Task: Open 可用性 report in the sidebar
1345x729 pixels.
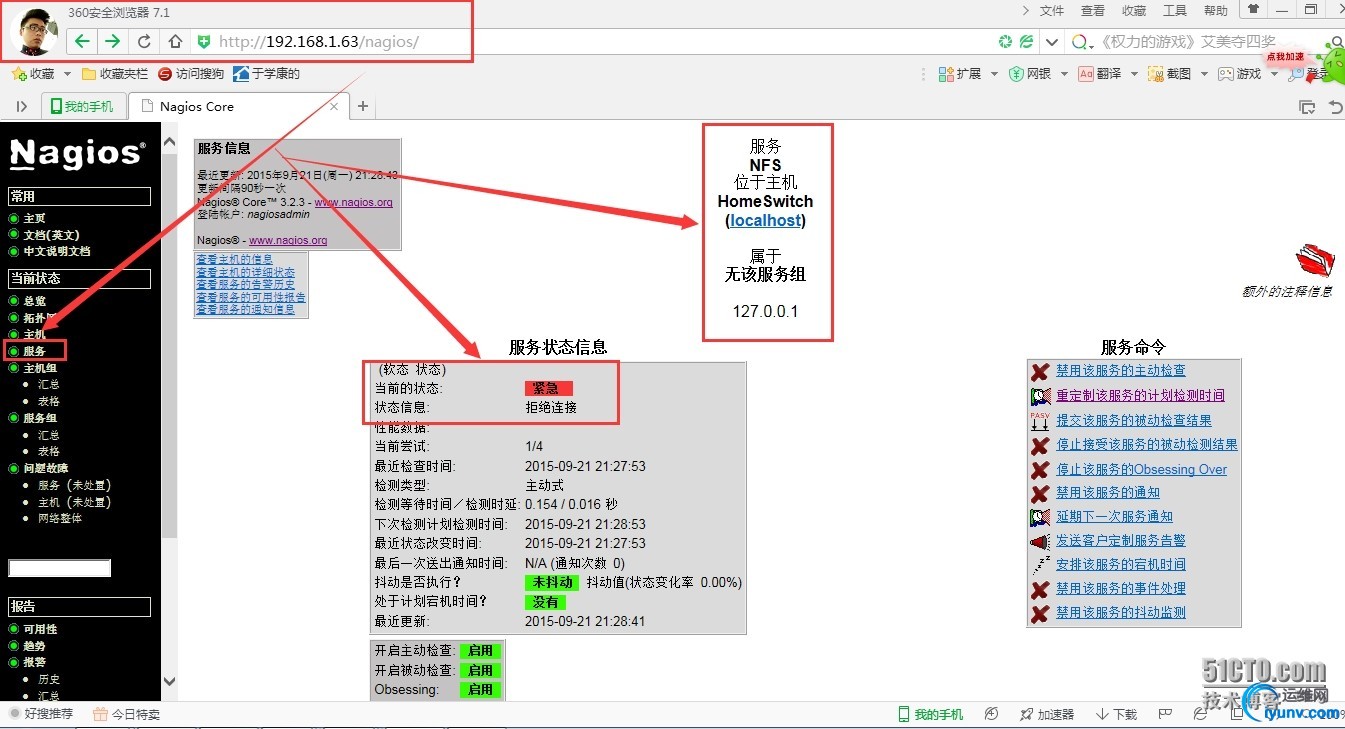Action: [x=40, y=629]
